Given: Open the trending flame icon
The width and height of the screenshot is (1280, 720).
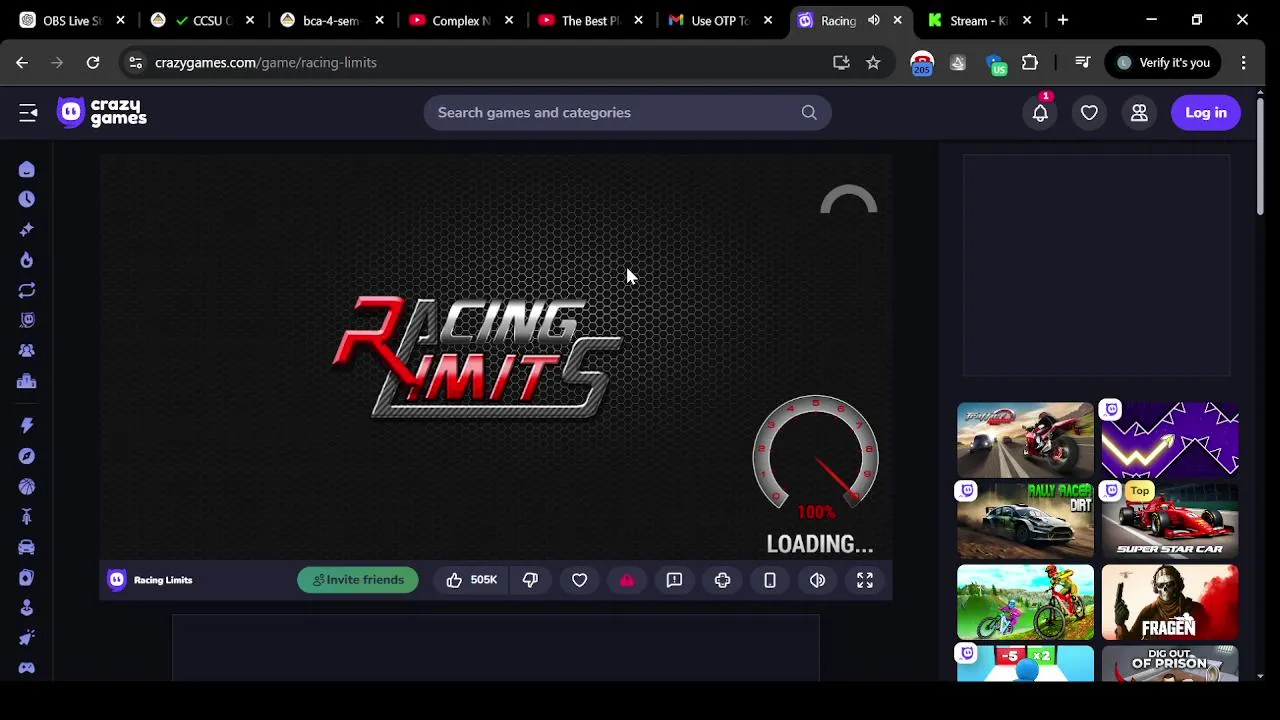Looking at the screenshot, I should 27,260.
